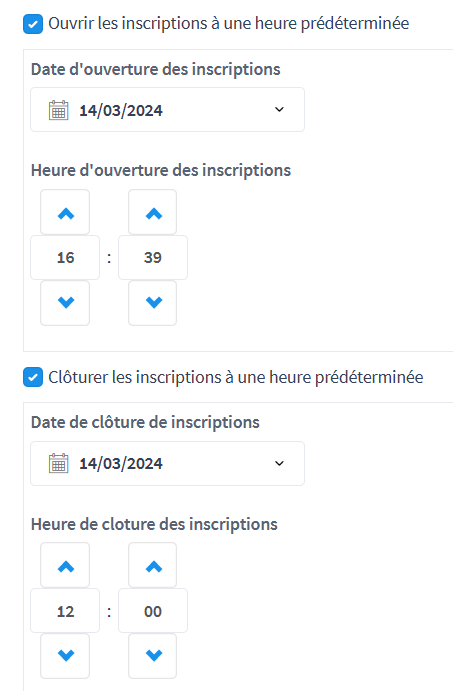The image size is (453, 691).
Task: Uncheck 'Clôturer les inscriptions à une heure prédéterminée'
Action: tap(33, 377)
